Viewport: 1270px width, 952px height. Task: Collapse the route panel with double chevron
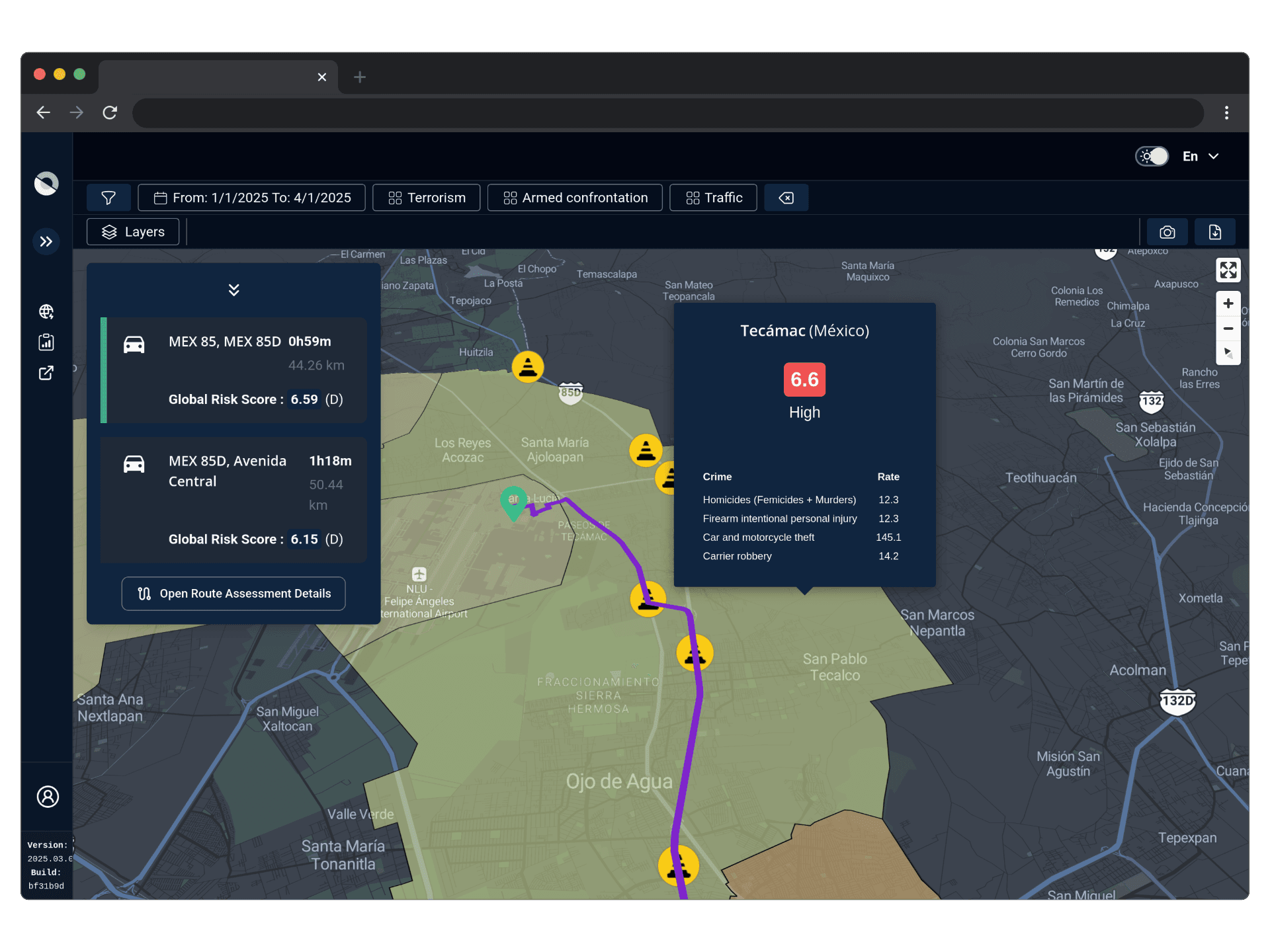pyautogui.click(x=233, y=290)
